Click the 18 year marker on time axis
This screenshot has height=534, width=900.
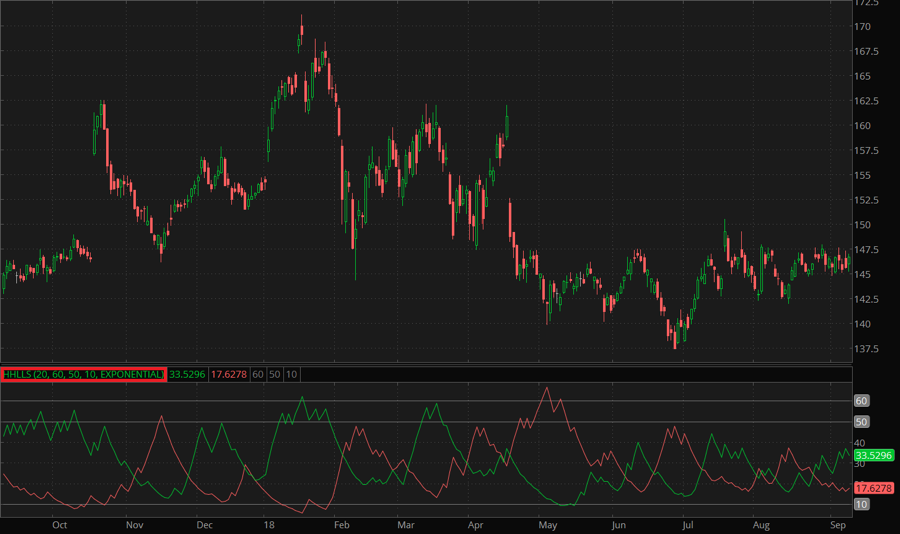[268, 524]
